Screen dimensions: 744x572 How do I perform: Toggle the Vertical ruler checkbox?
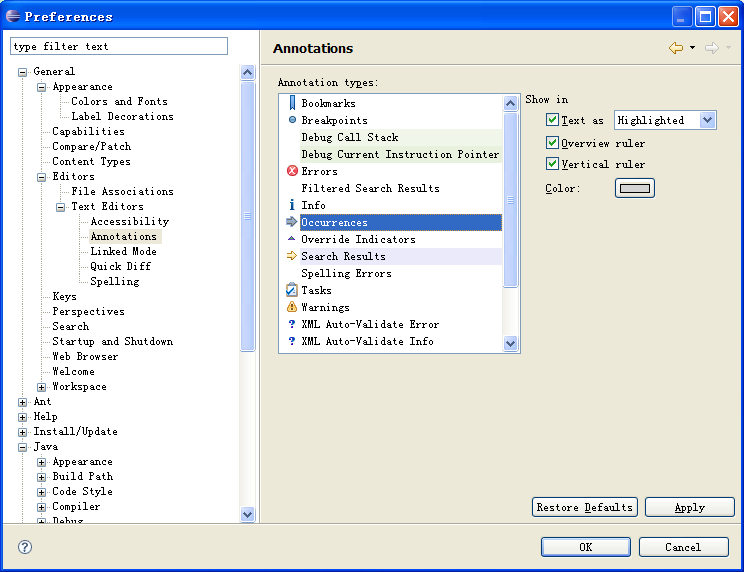(x=552, y=164)
